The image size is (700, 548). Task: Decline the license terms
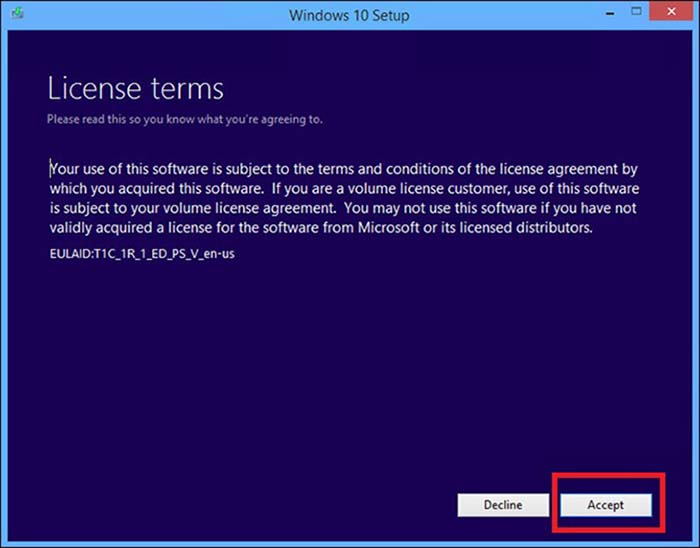pyautogui.click(x=503, y=505)
